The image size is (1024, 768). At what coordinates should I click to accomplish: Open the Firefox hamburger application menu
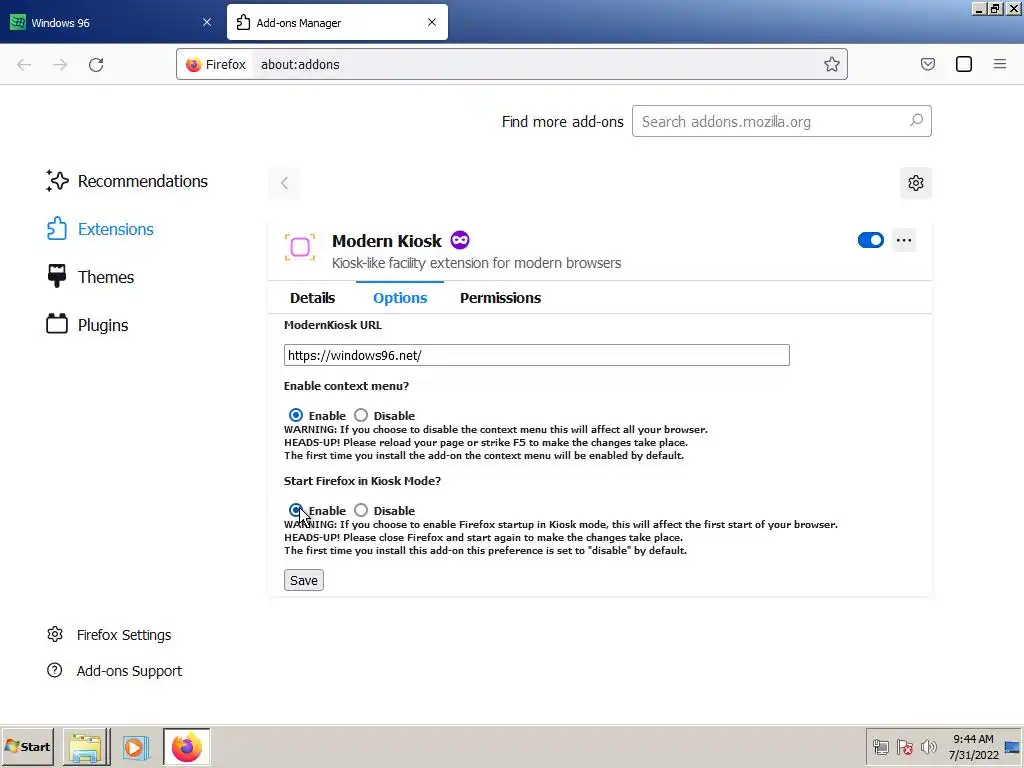click(x=999, y=64)
